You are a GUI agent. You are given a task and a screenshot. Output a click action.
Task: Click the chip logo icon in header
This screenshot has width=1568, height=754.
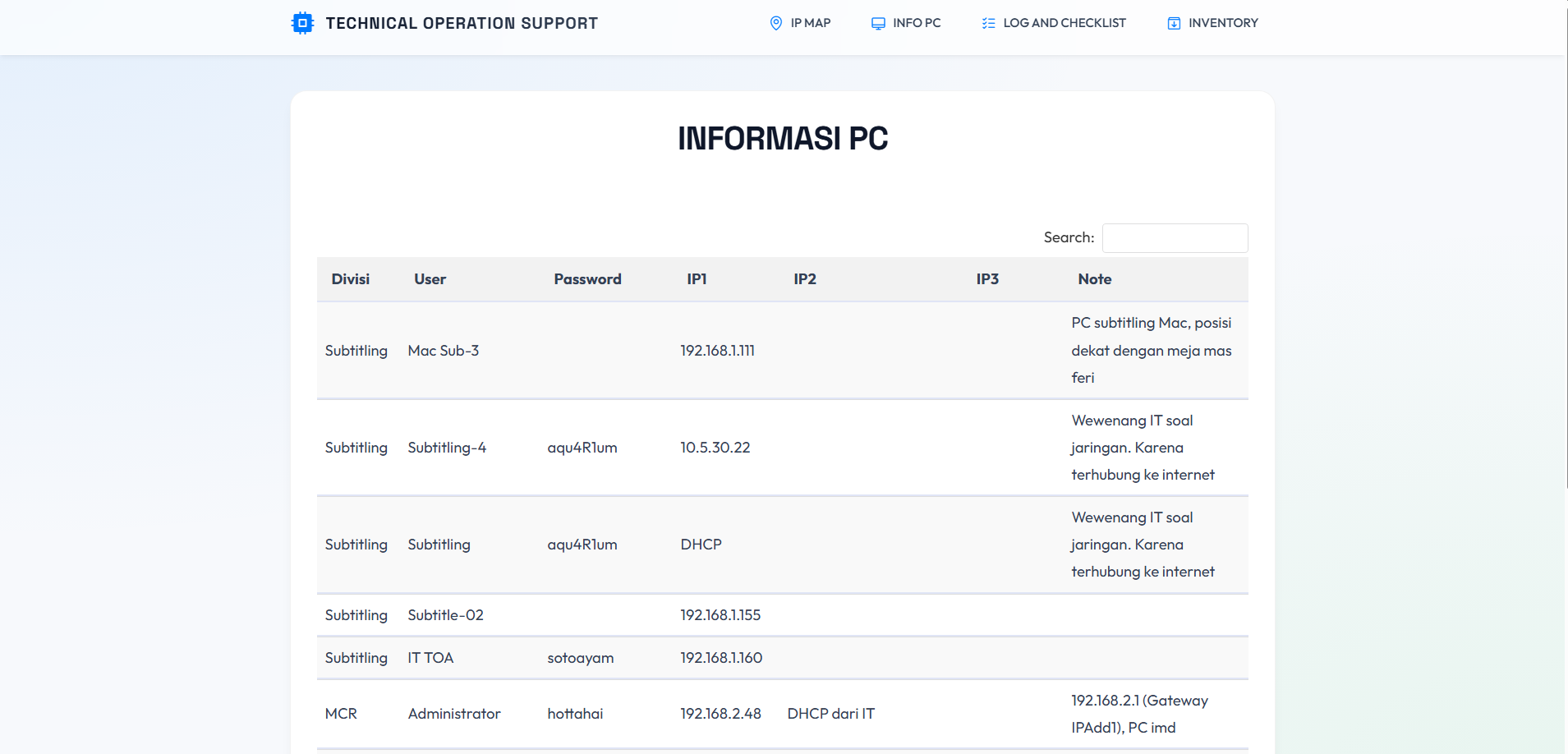click(x=302, y=23)
